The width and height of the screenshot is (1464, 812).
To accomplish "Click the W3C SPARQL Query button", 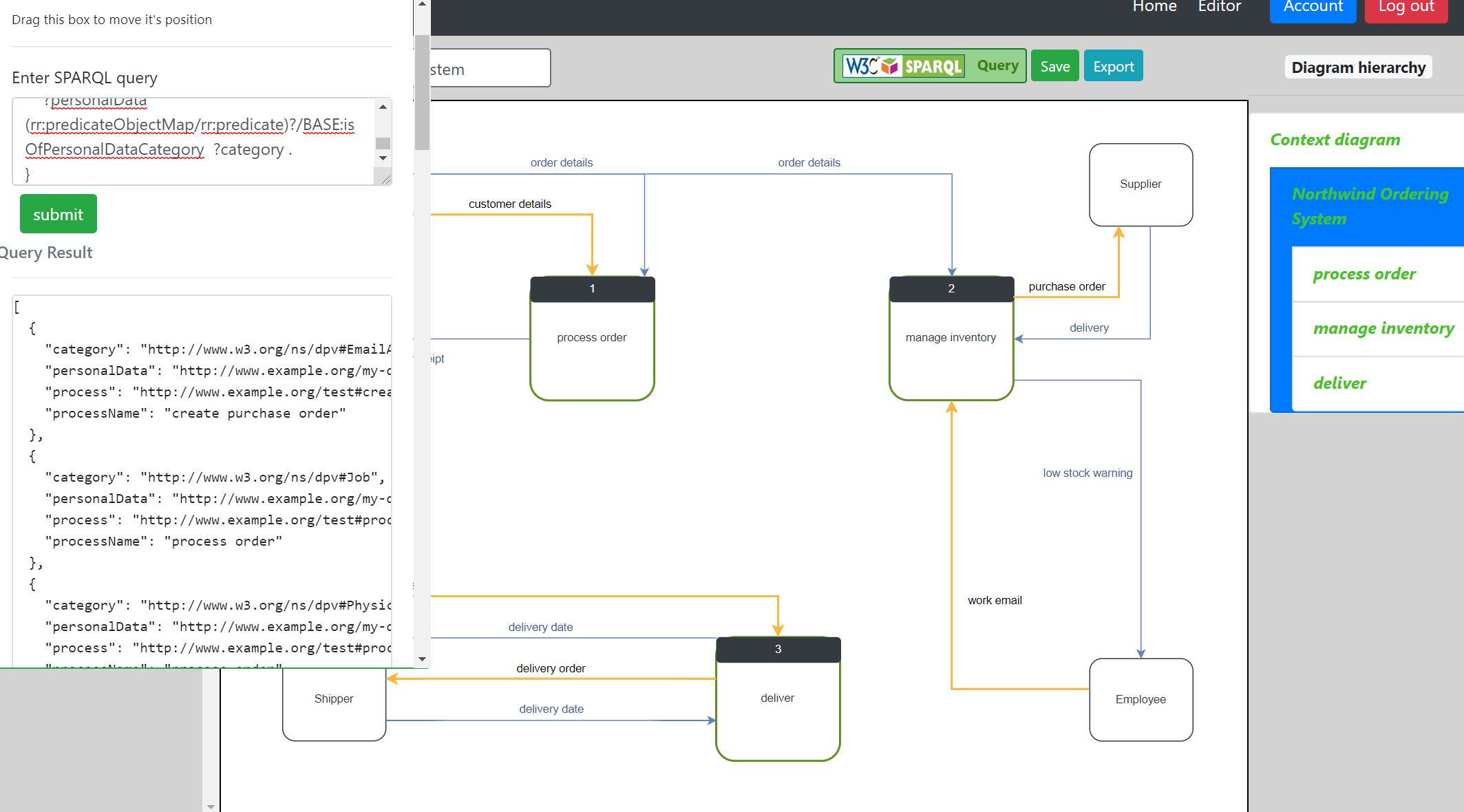I will click(x=929, y=66).
